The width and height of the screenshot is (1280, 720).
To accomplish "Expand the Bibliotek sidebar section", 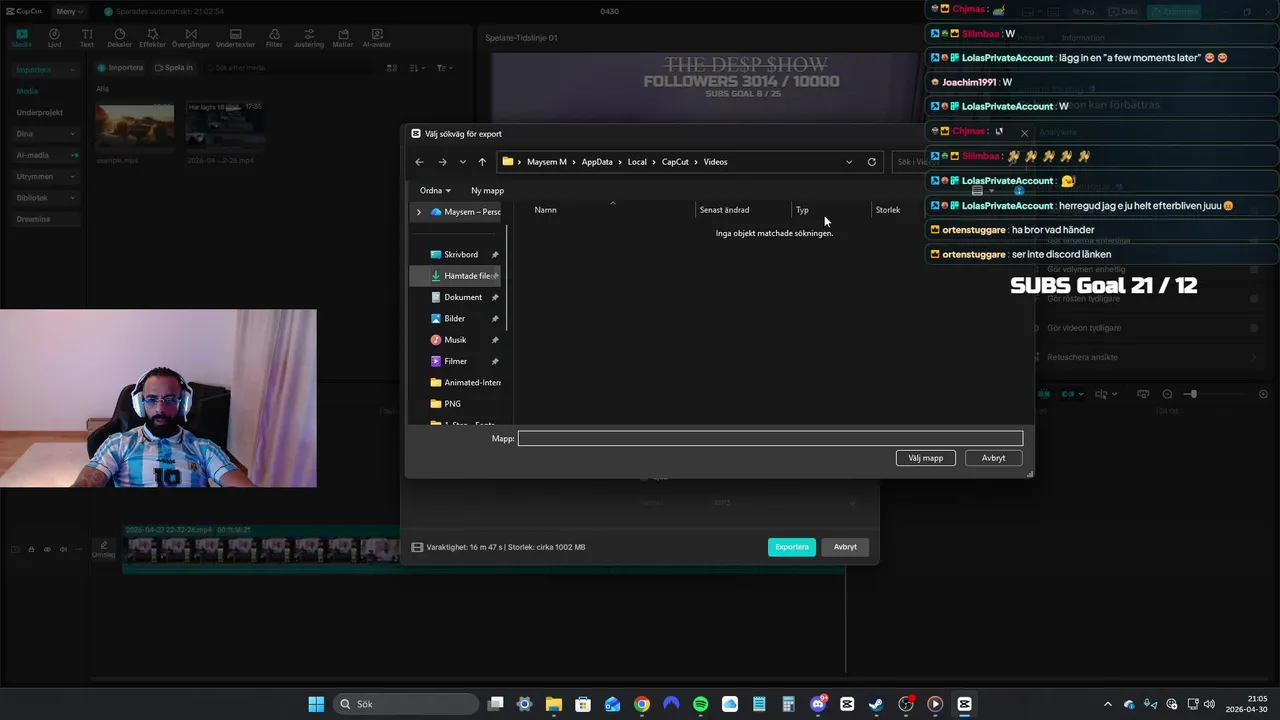I will [x=72, y=198].
